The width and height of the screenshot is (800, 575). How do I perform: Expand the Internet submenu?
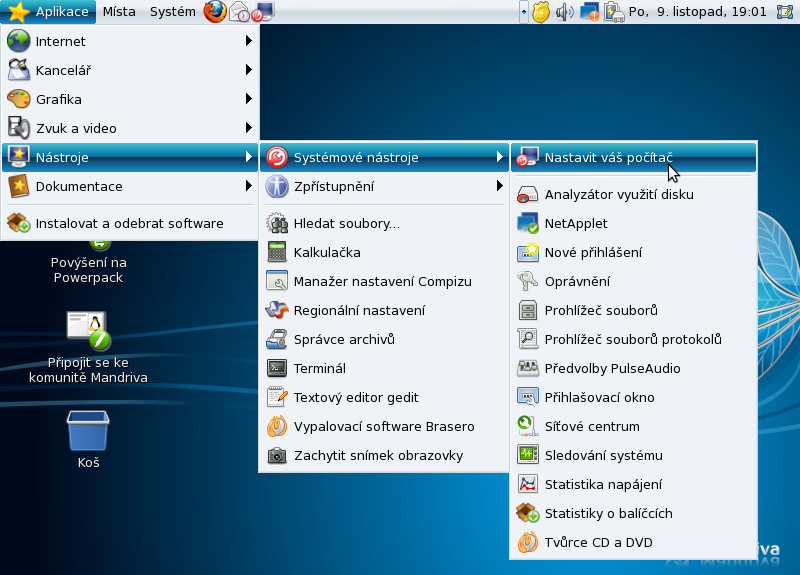tap(130, 41)
